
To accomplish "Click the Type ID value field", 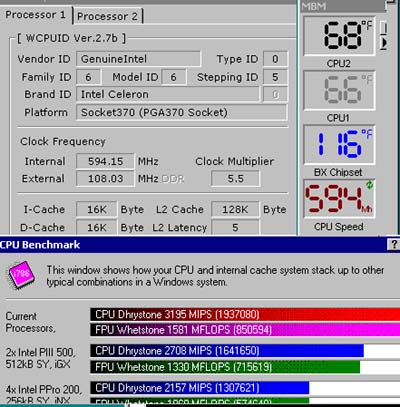I will click(x=275, y=59).
